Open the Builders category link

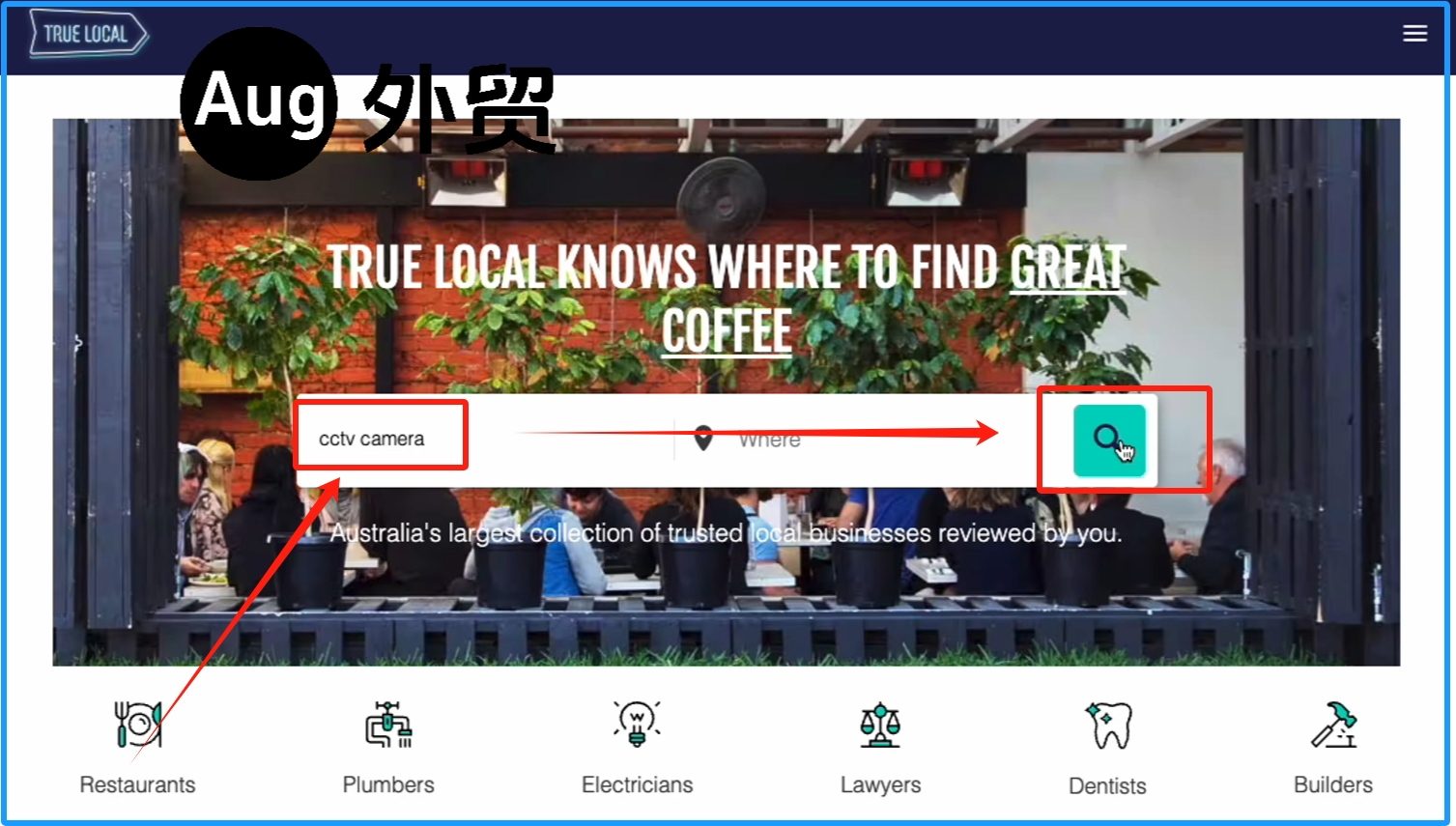coord(1333,784)
